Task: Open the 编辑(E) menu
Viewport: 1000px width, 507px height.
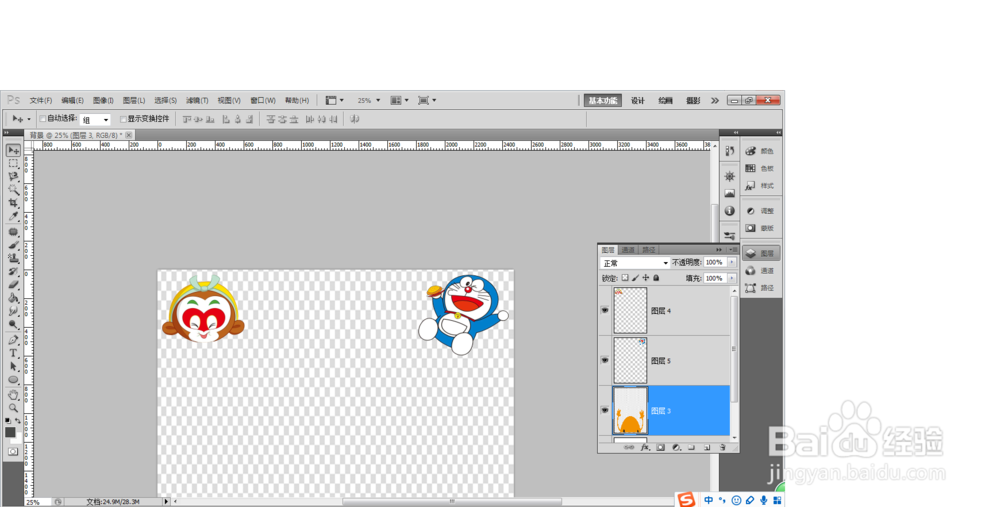Action: (x=72, y=101)
